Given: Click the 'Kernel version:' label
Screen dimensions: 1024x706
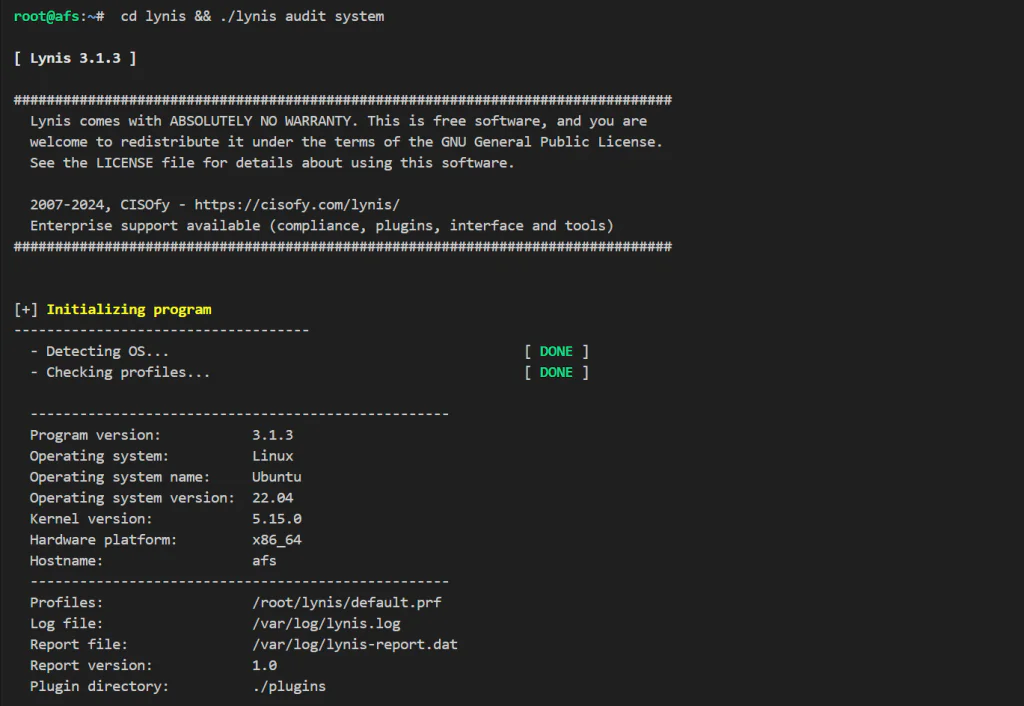Looking at the screenshot, I should (91, 519).
